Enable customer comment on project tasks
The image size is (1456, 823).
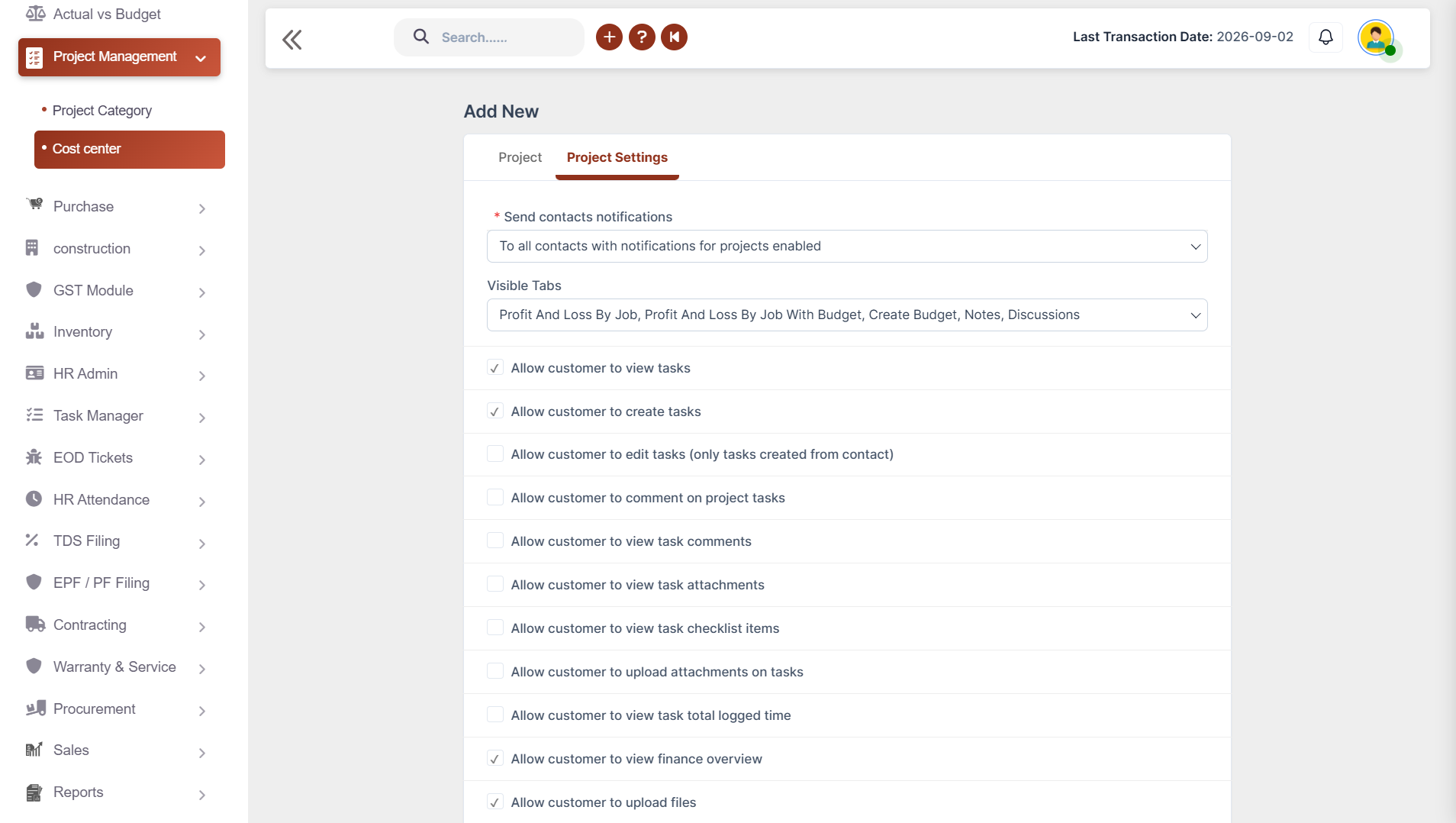coord(494,498)
